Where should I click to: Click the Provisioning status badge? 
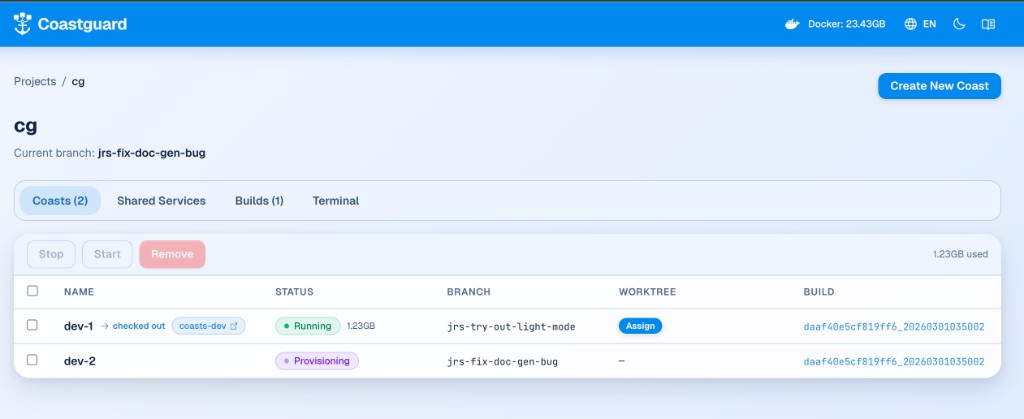[x=317, y=361]
